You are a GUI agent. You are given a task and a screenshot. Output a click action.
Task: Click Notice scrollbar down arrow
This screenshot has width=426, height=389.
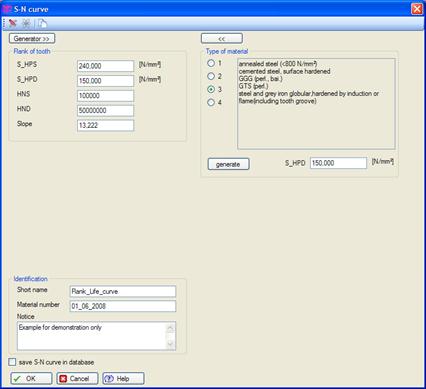coord(170,344)
